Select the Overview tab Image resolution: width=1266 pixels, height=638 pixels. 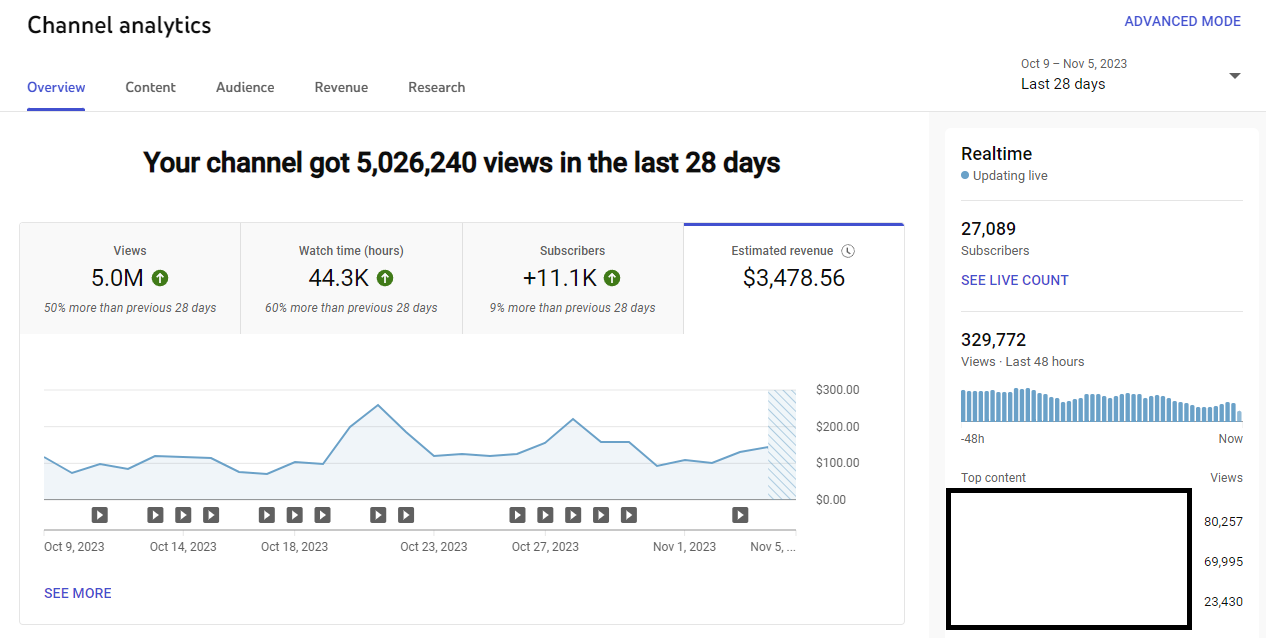(56, 87)
